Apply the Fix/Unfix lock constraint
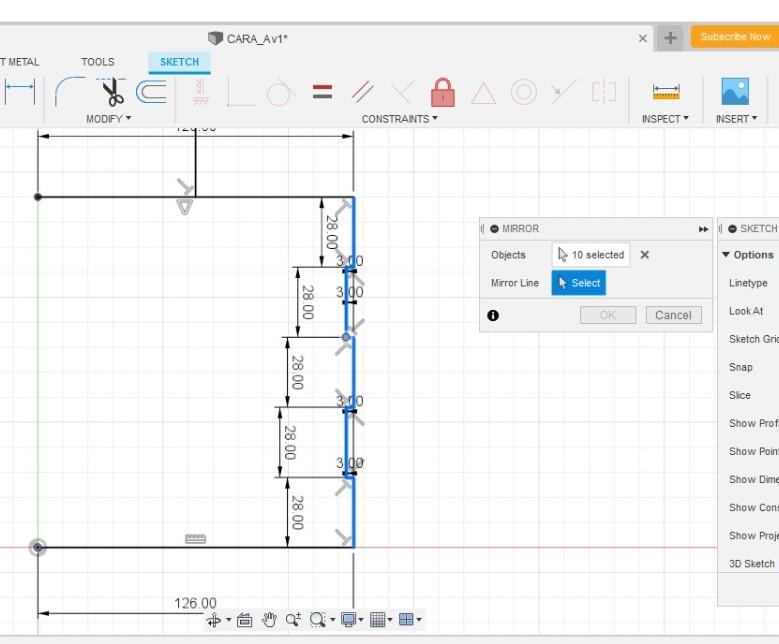Screen dimensions: 779x644 (x=443, y=92)
